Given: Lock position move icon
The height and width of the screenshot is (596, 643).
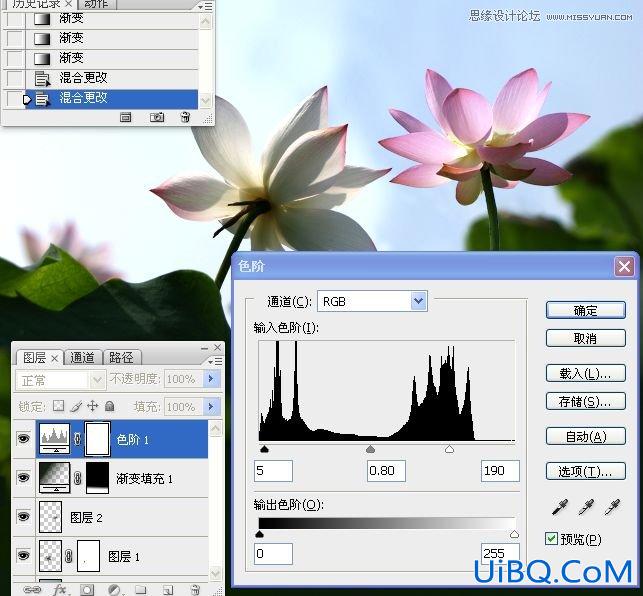Looking at the screenshot, I should [93, 406].
